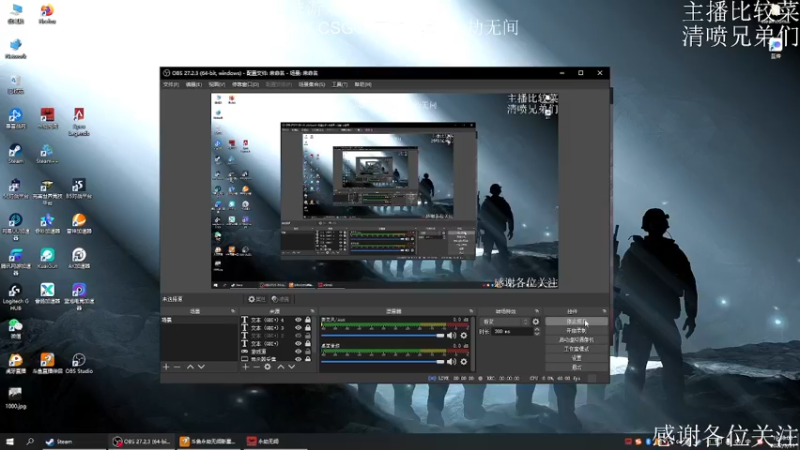The height and width of the screenshot is (450, 800).
Task: Switch to OBS 27.2.3 taskbar button
Action: tap(141, 441)
